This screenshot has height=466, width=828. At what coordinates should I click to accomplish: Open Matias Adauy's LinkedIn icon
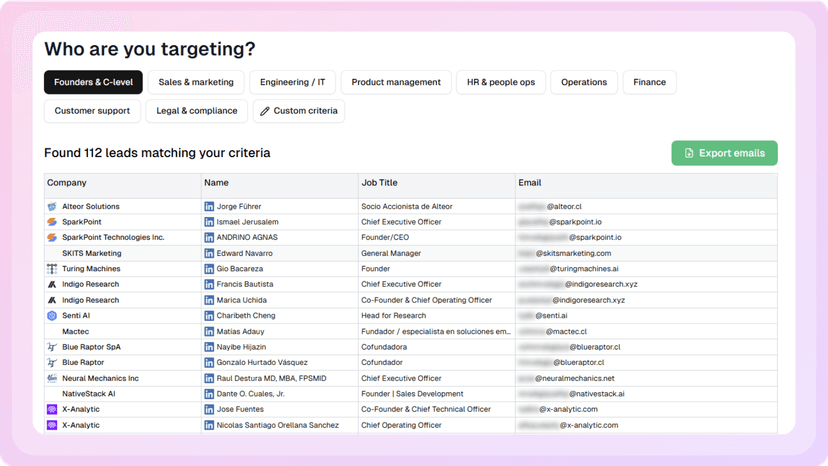pos(209,332)
